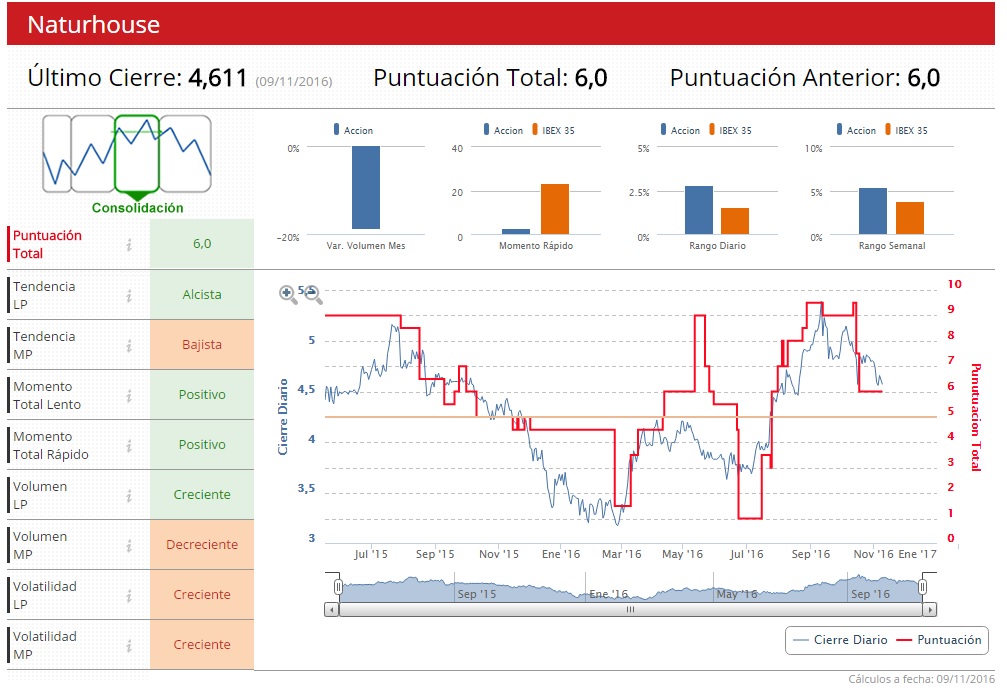Click the Cálculos a fecha: 09/11/2016 footer
The image size is (1007, 690).
(x=921, y=679)
